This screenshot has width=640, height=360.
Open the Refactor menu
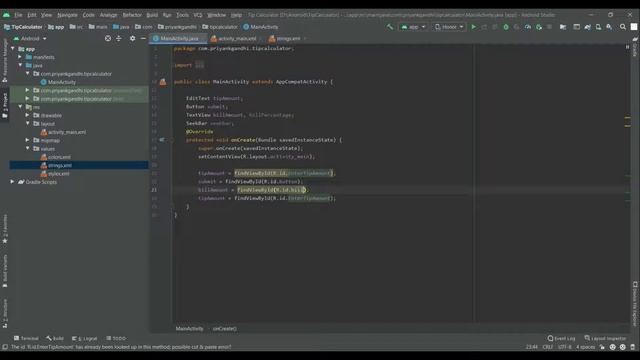(x=132, y=15)
